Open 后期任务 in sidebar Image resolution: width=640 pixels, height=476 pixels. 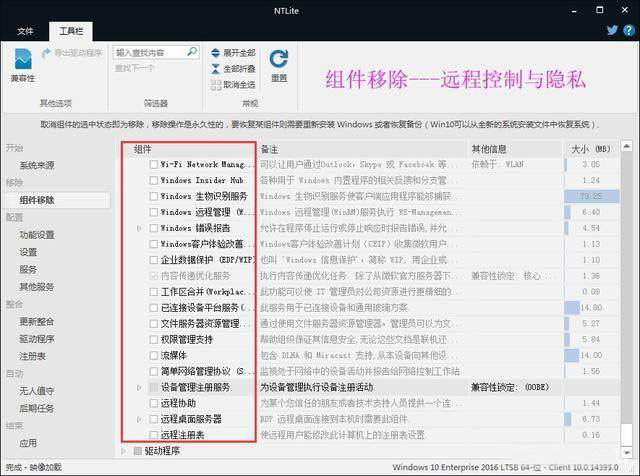[x=37, y=408]
